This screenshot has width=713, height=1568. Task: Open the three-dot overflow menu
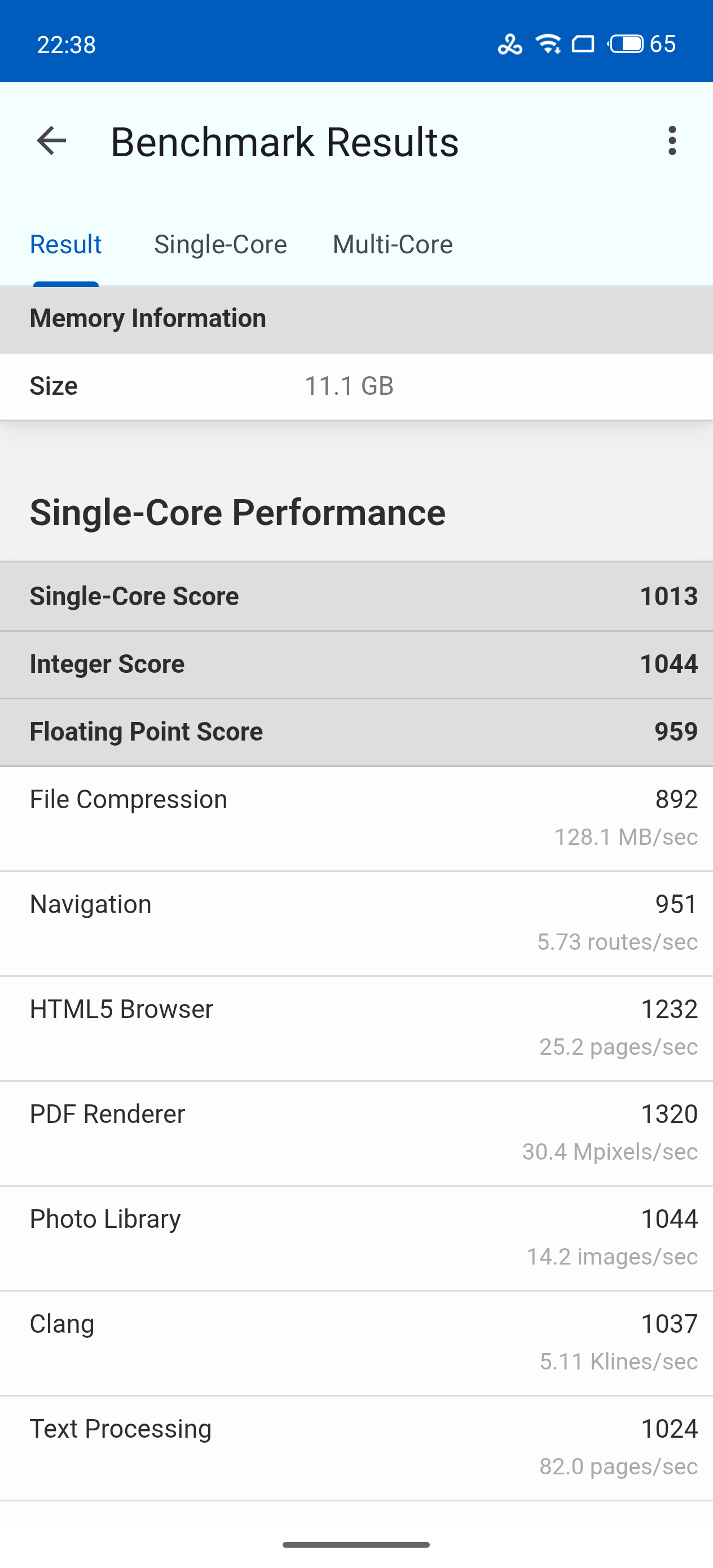672,141
